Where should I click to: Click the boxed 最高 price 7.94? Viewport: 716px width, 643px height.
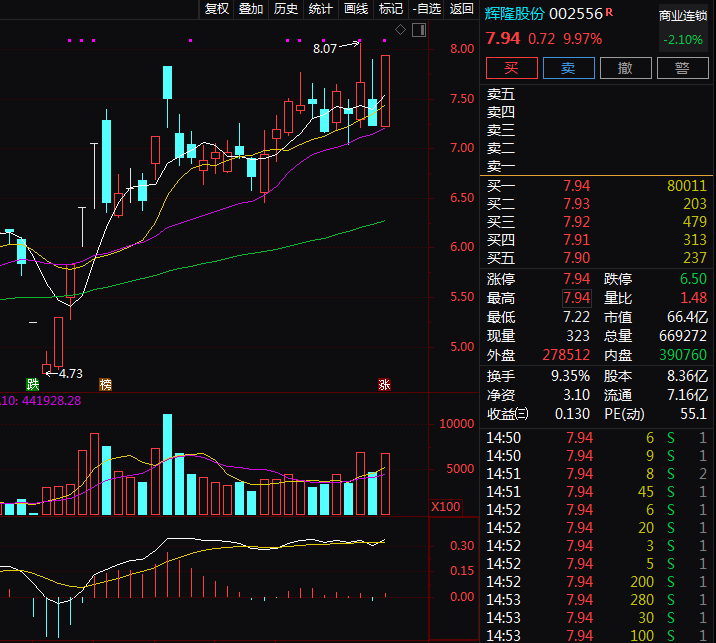pyautogui.click(x=577, y=298)
